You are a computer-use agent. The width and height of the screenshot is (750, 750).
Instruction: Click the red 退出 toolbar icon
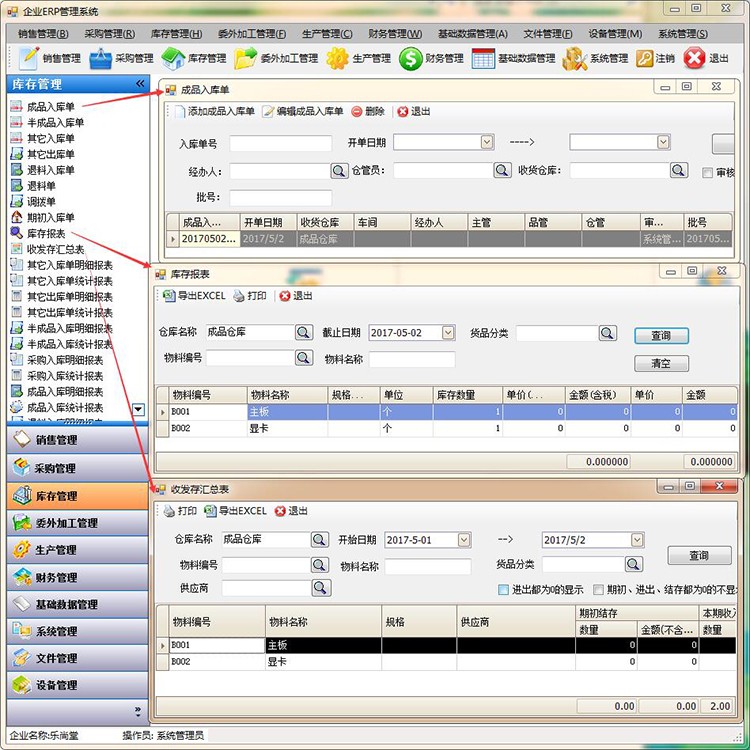[x=694, y=58]
